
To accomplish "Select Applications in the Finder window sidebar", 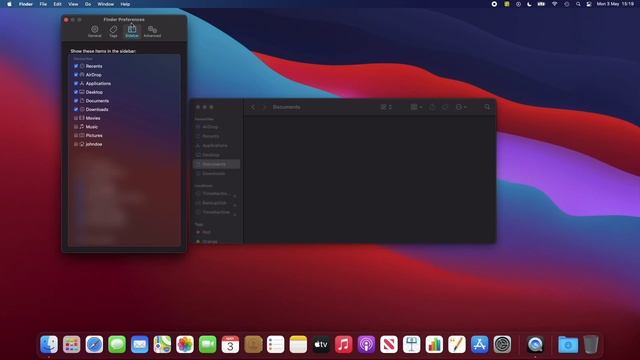I will coord(216,146).
